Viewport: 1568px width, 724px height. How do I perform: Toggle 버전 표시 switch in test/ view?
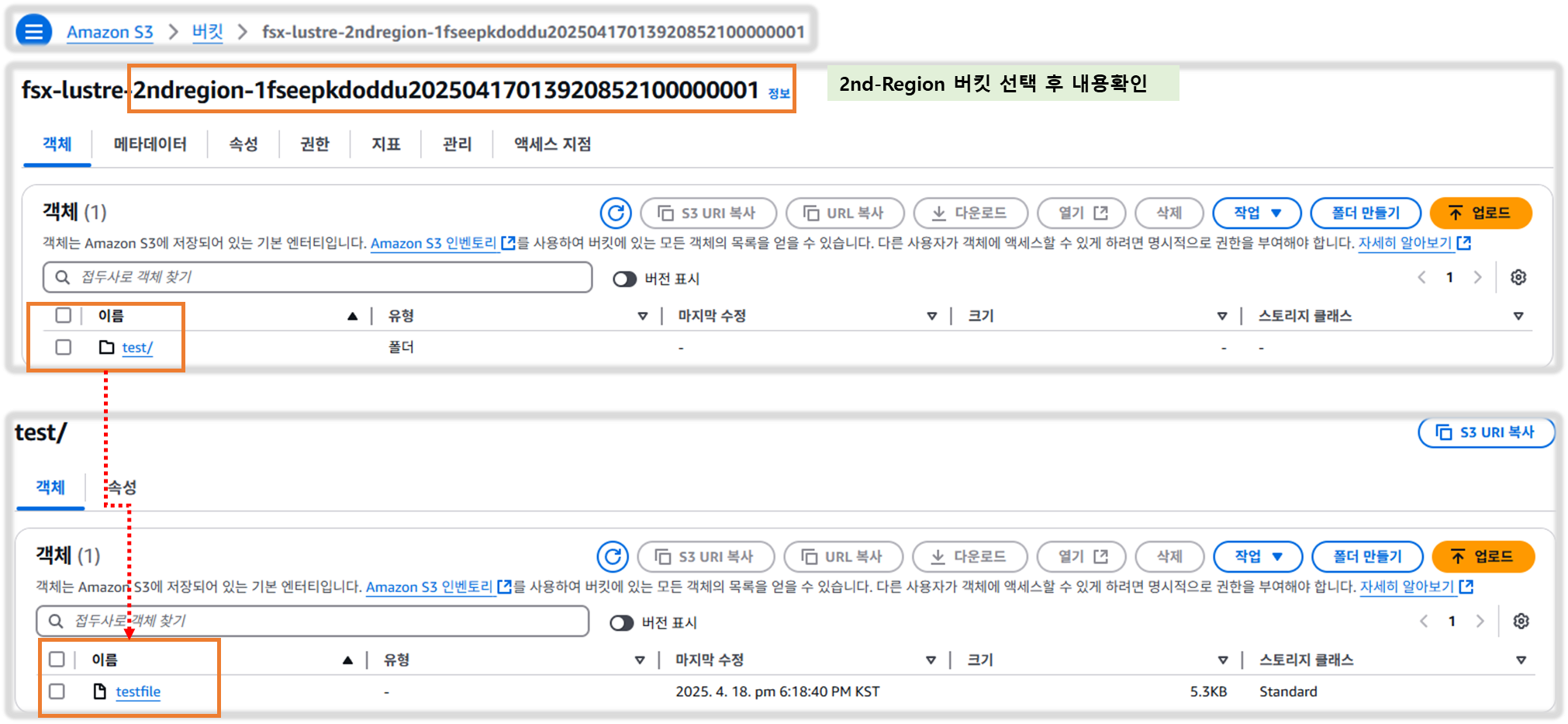[621, 622]
